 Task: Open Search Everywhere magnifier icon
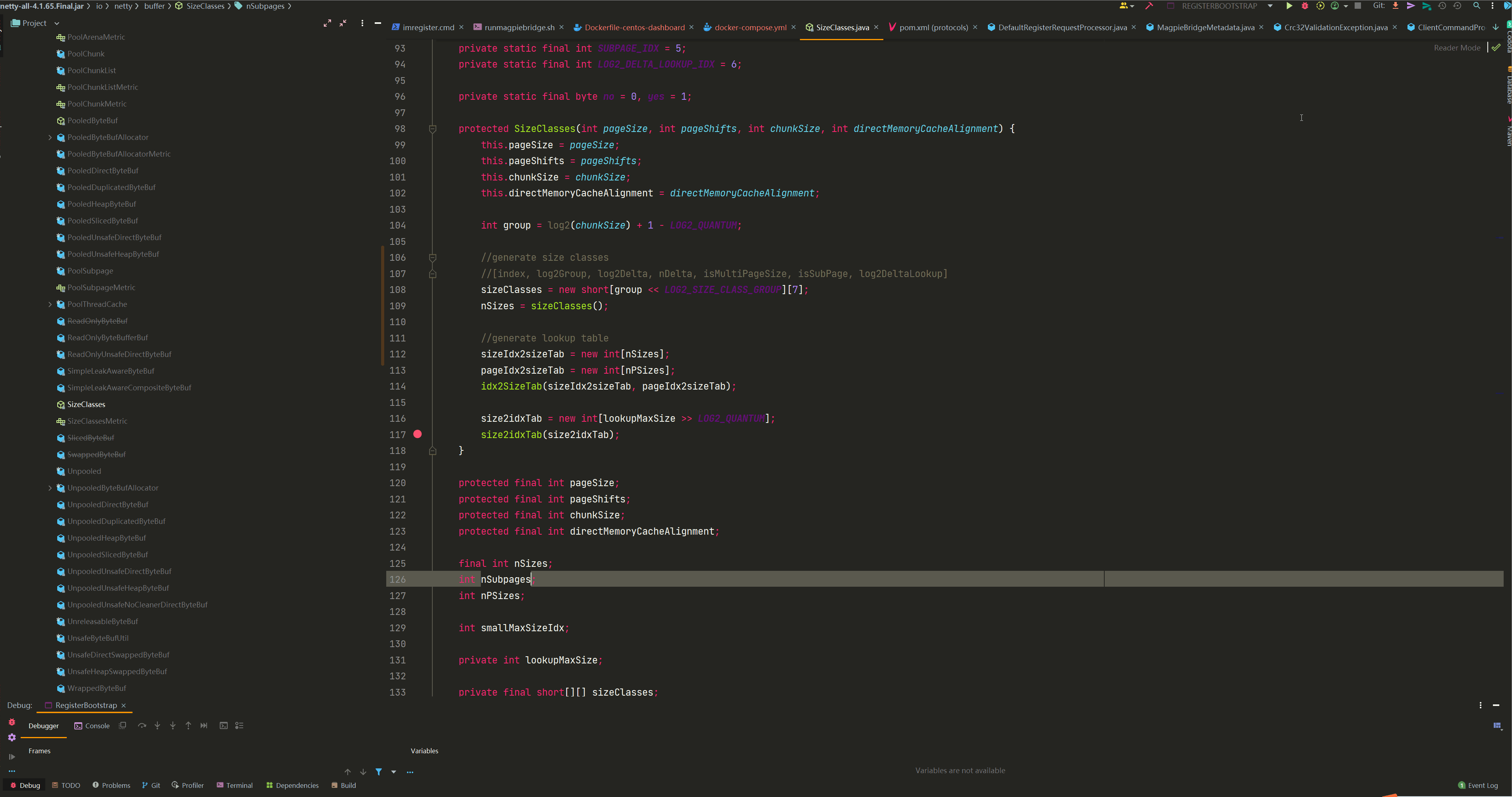[x=1476, y=6]
